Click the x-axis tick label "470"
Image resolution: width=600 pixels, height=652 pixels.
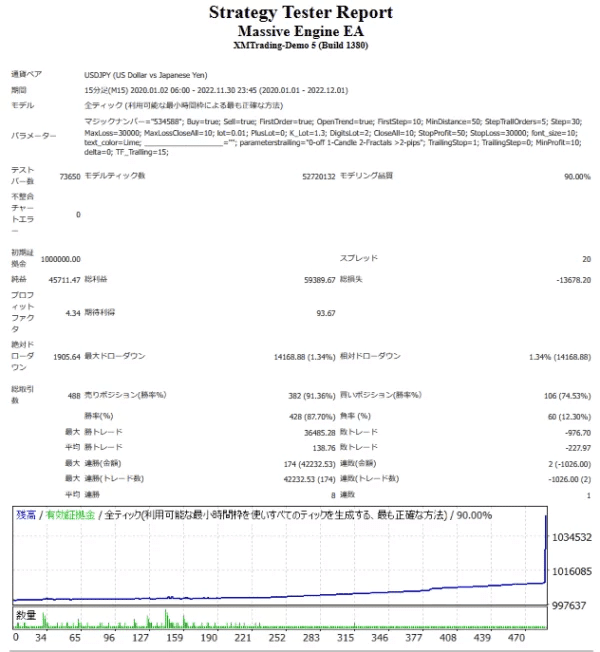[516, 638]
